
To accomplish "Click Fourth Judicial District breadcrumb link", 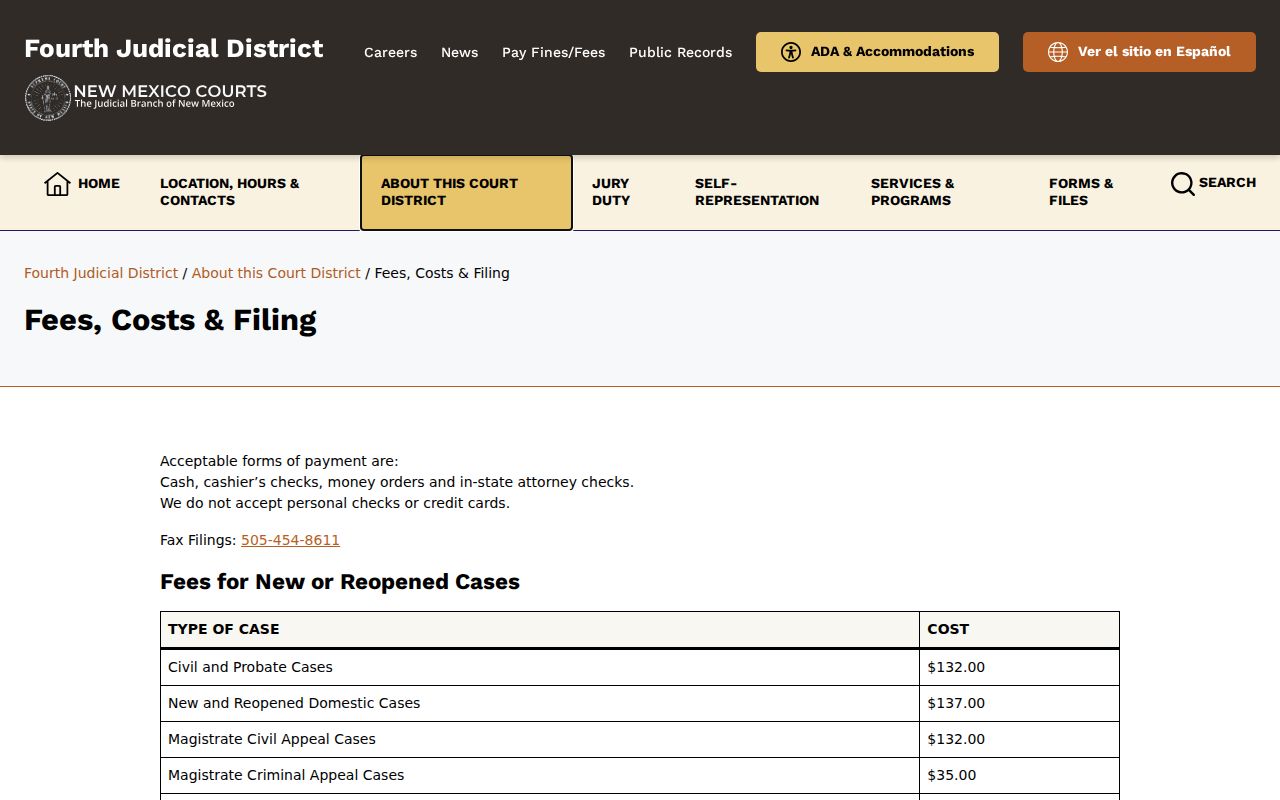I will pos(101,273).
